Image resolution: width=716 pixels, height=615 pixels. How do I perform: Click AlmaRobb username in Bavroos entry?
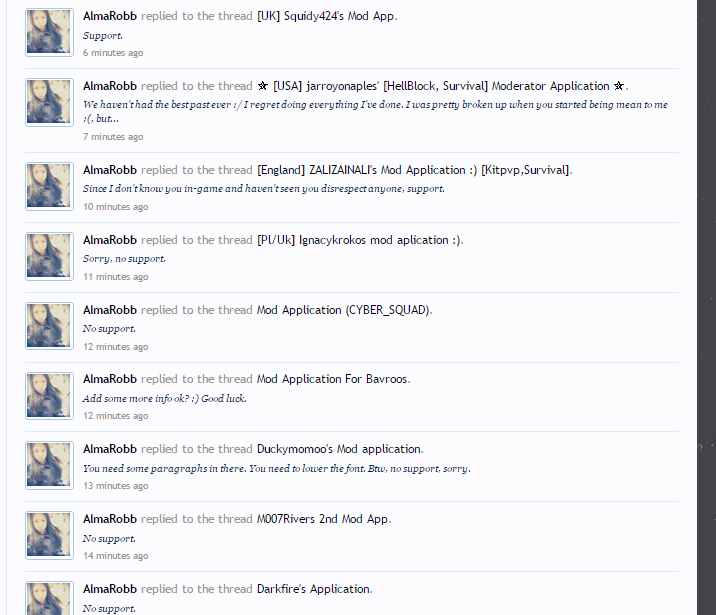tap(110, 379)
